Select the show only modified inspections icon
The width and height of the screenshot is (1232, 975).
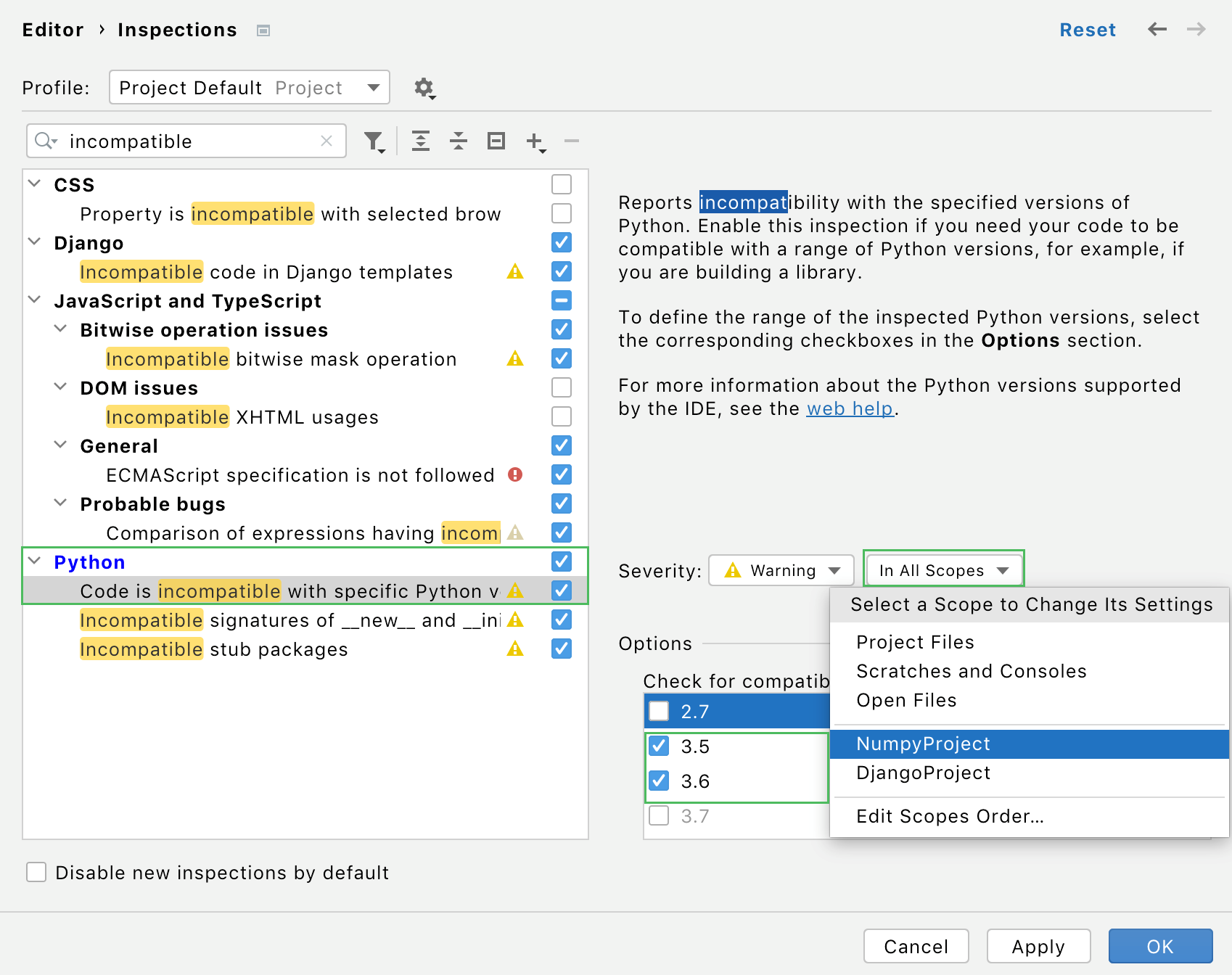coord(496,141)
